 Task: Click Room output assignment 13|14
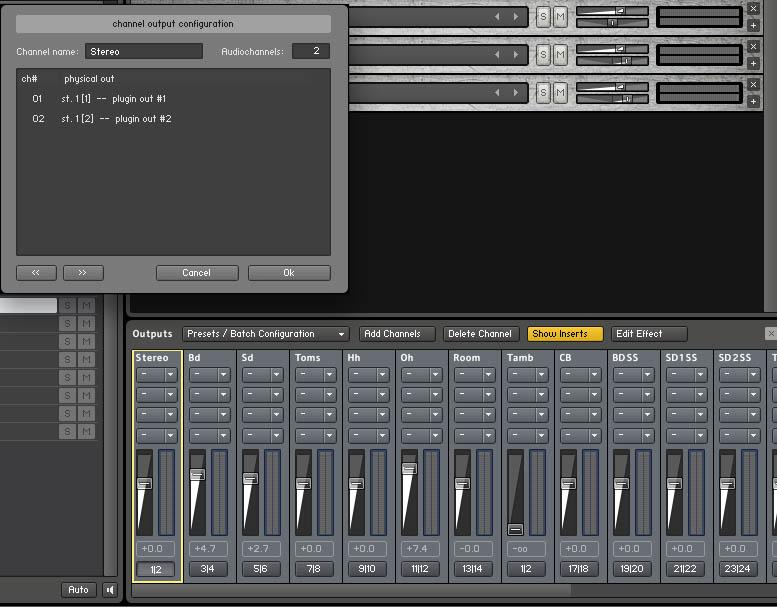[473, 569]
